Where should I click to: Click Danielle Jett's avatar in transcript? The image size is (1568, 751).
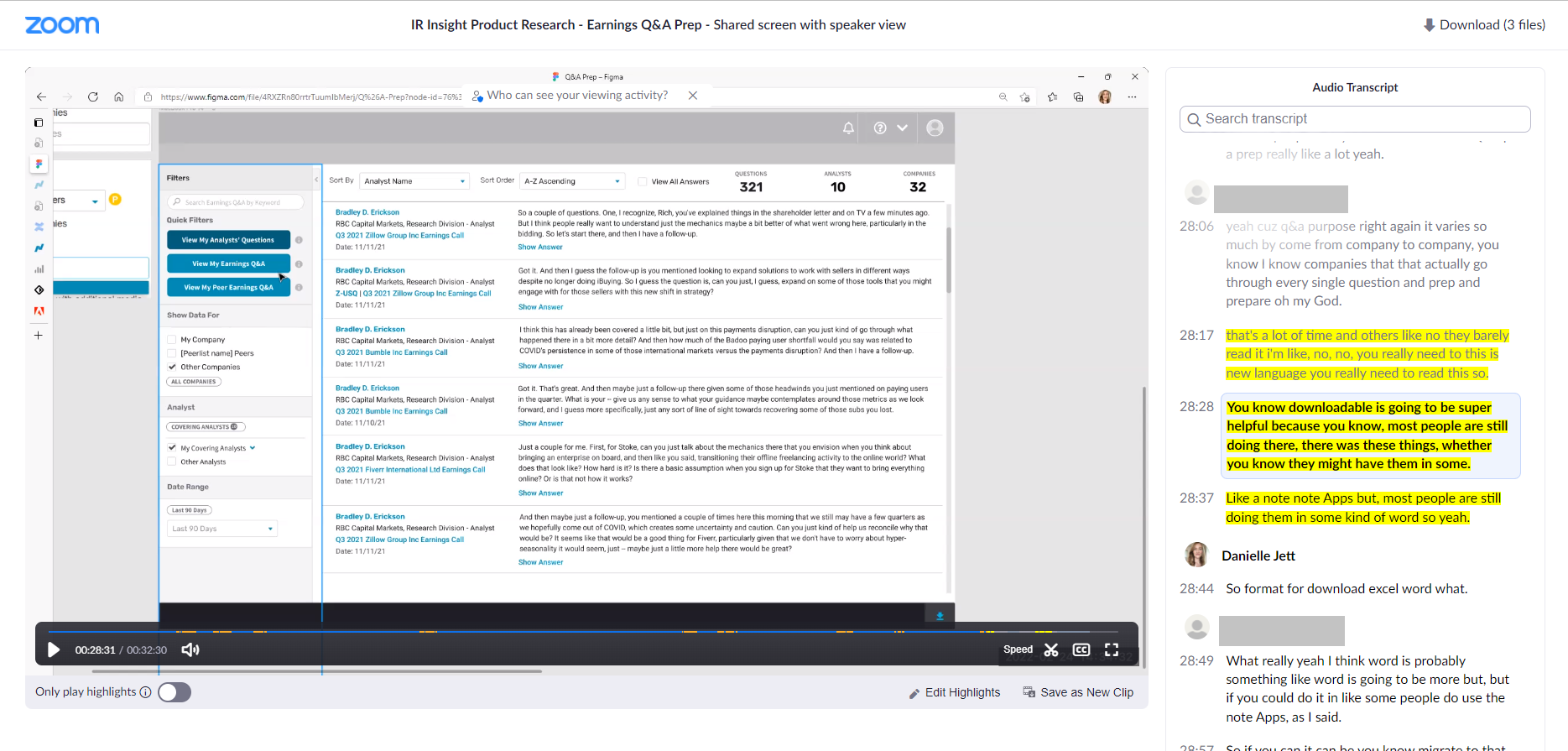1196,555
